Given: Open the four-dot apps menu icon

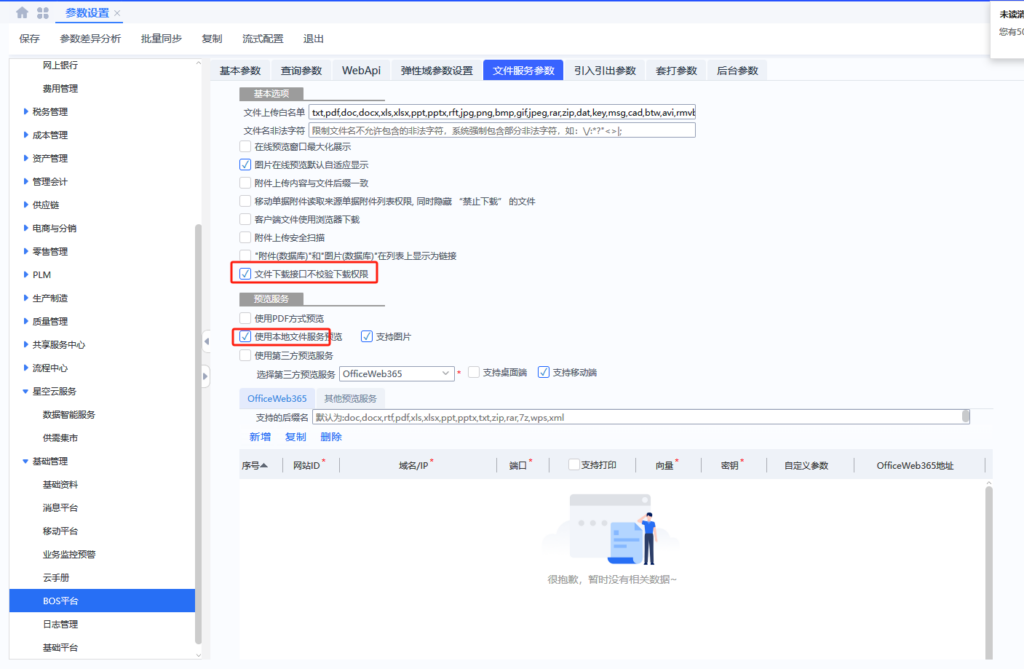Looking at the screenshot, I should 43,13.
